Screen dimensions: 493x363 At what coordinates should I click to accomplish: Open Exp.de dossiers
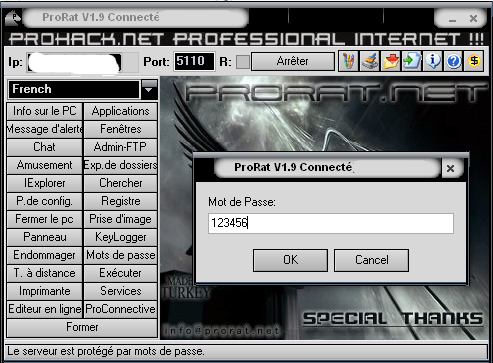point(120,165)
